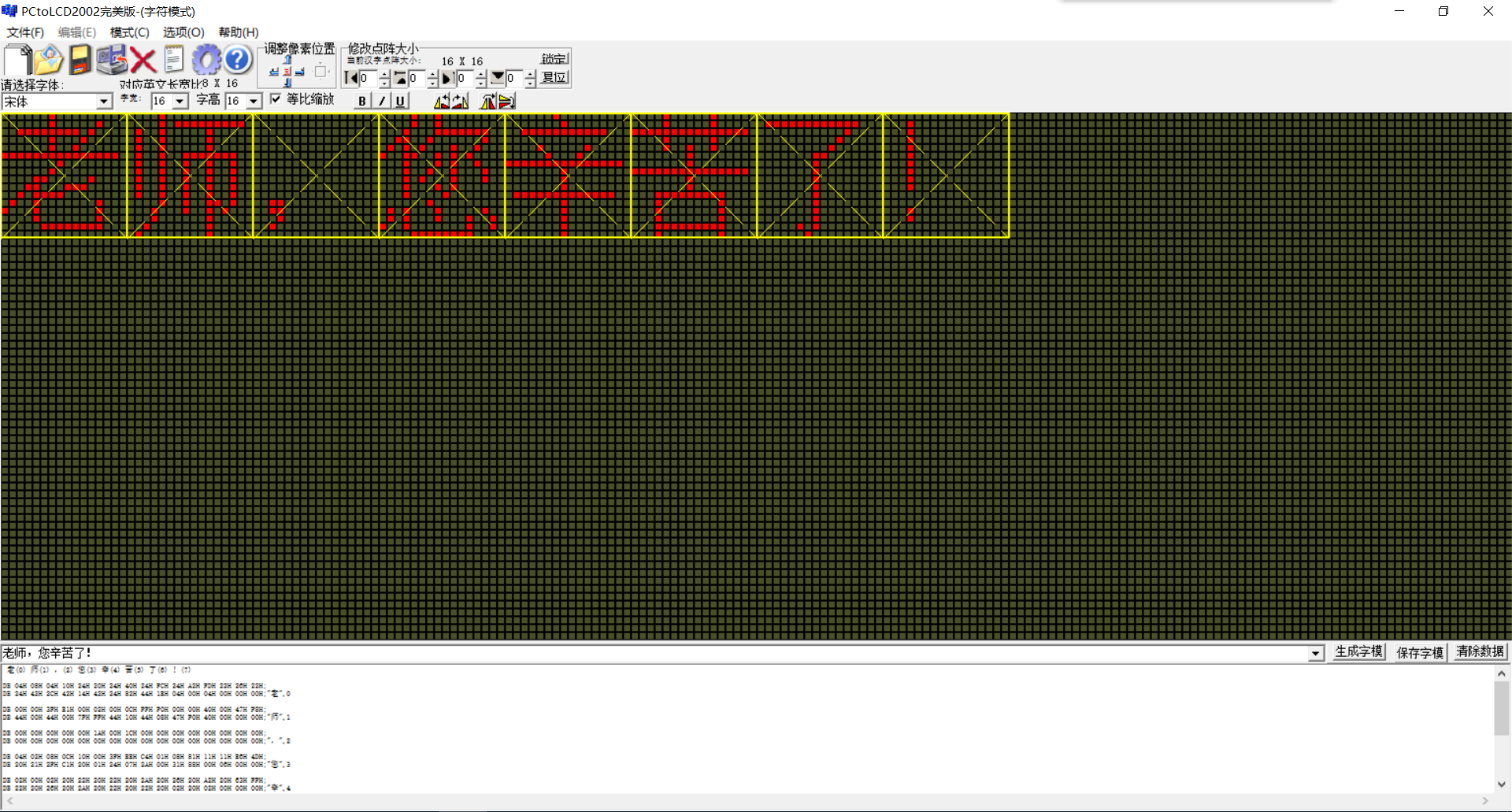Click the notepad text icon
1512x812 pixels.
point(174,60)
